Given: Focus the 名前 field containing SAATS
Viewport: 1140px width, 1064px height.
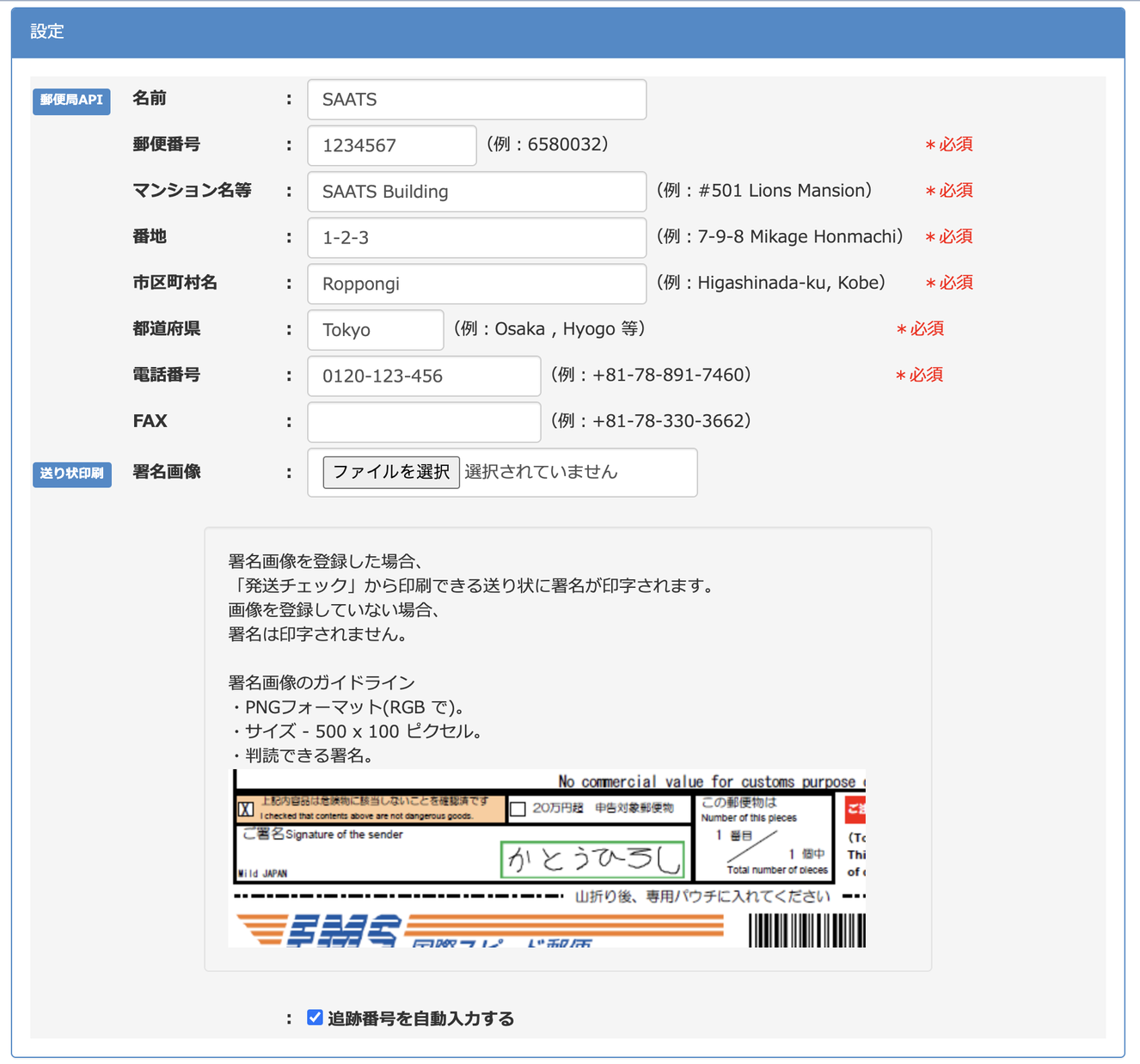Looking at the screenshot, I should 476,100.
